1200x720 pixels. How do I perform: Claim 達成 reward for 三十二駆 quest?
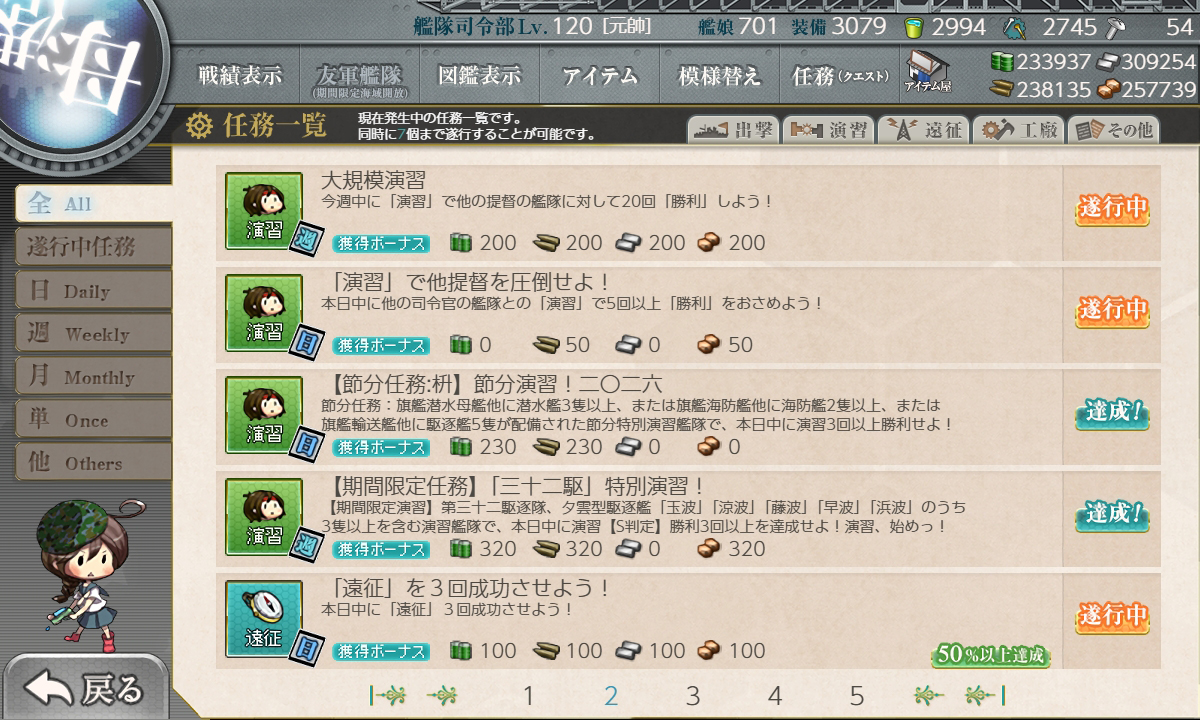click(x=1112, y=515)
